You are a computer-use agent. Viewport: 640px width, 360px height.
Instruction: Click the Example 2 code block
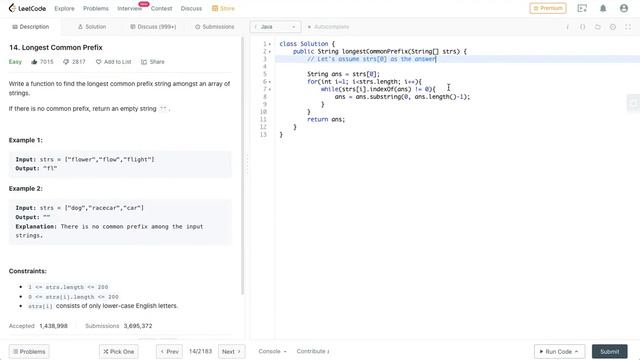(x=120, y=222)
